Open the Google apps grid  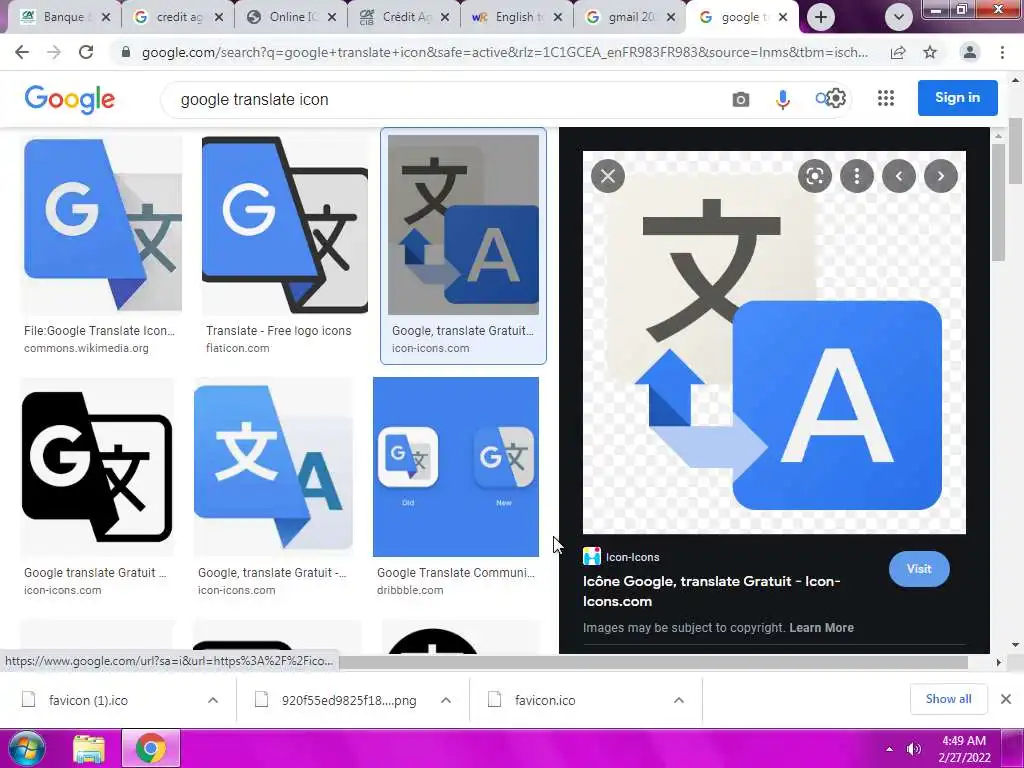(x=886, y=98)
